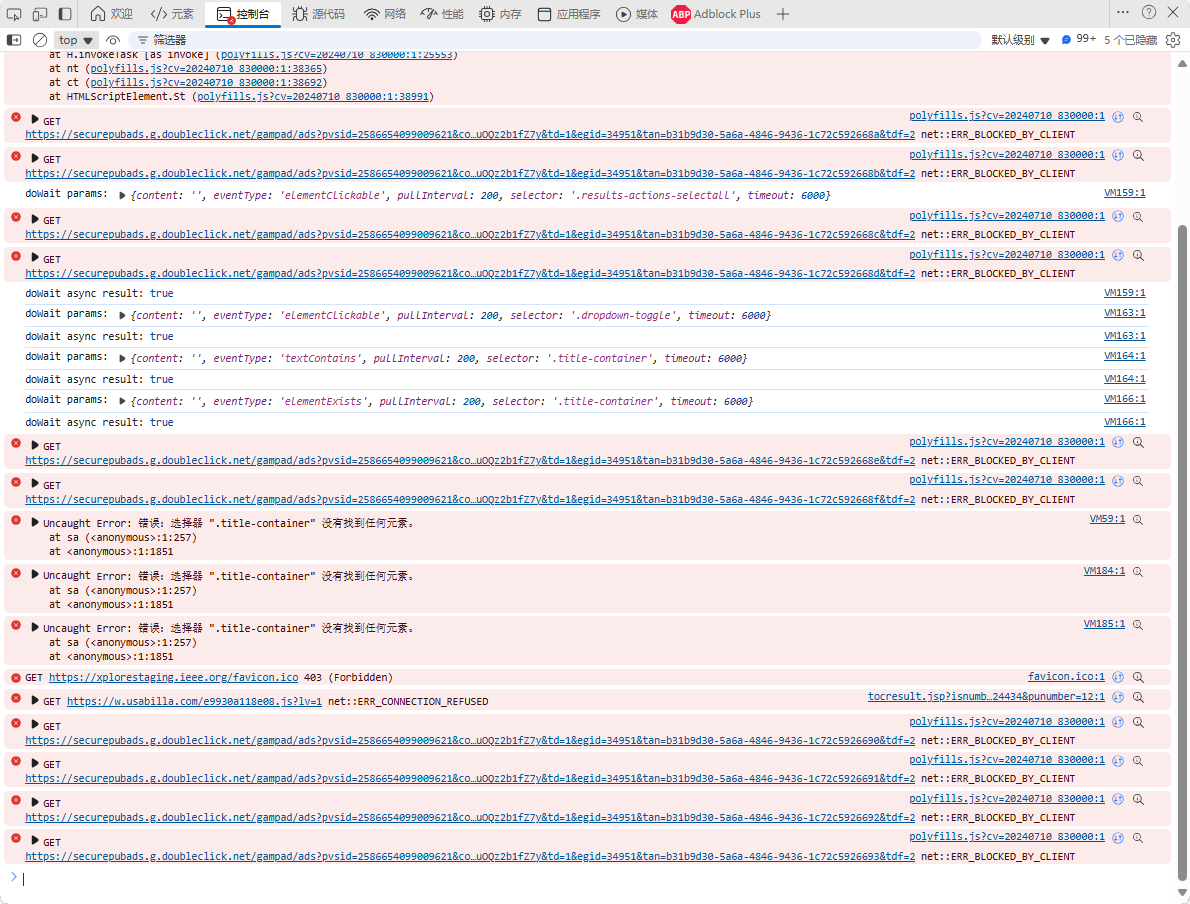1190x904 pixels.
Task: Add more tools with the plus icon
Action: click(782, 14)
